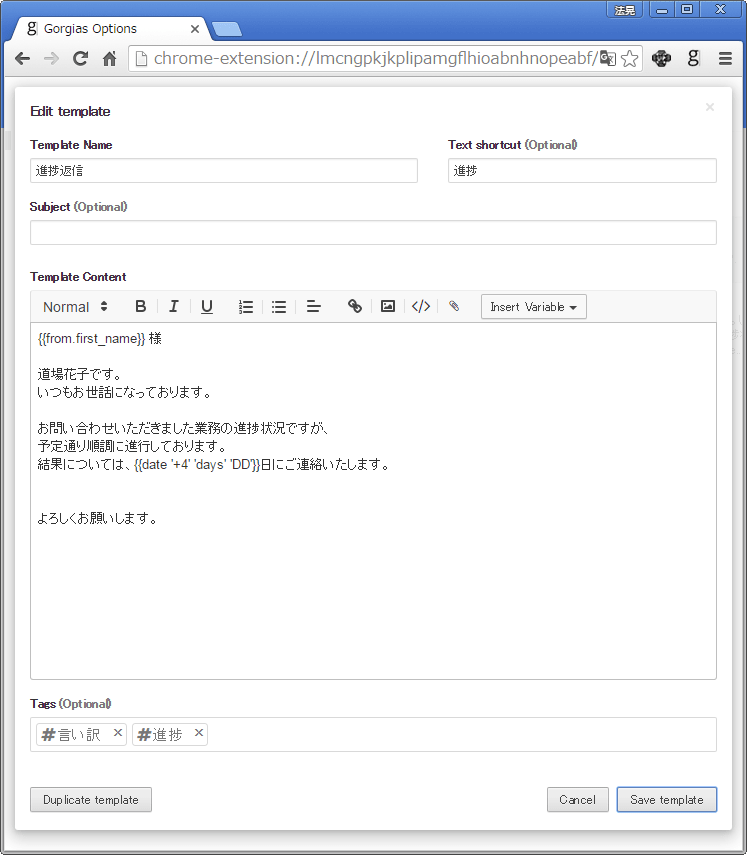The image size is (747, 855).
Task: Click the Save template button
Action: point(666,800)
